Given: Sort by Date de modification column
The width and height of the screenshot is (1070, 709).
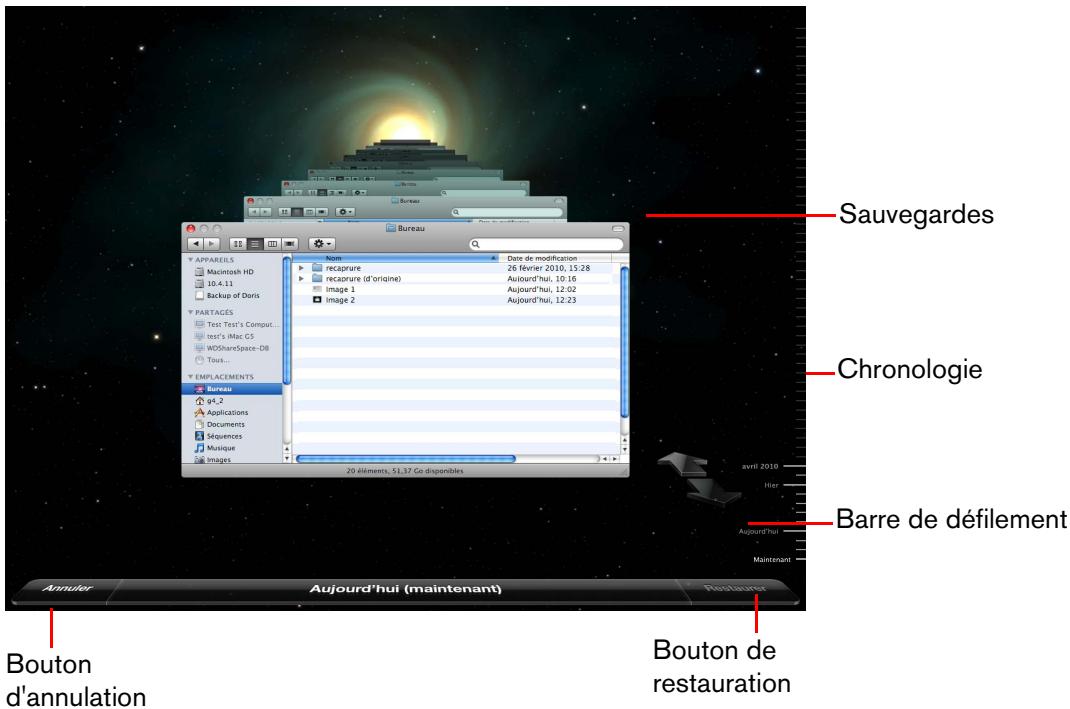Looking at the screenshot, I should click(555, 258).
